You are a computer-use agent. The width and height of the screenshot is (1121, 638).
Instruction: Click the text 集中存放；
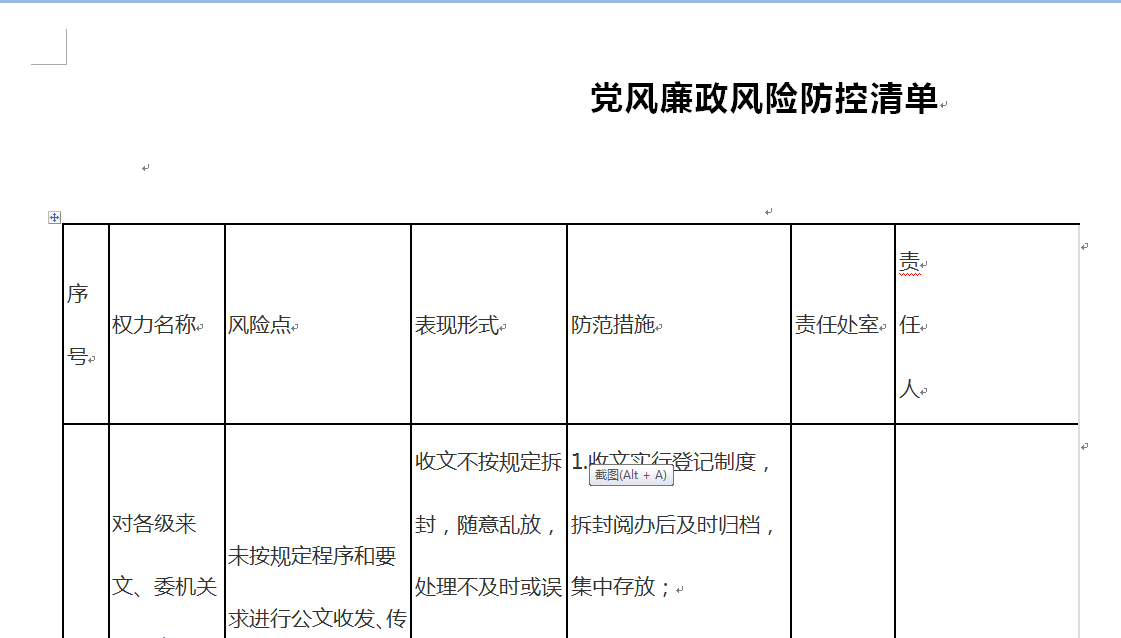coord(621,587)
